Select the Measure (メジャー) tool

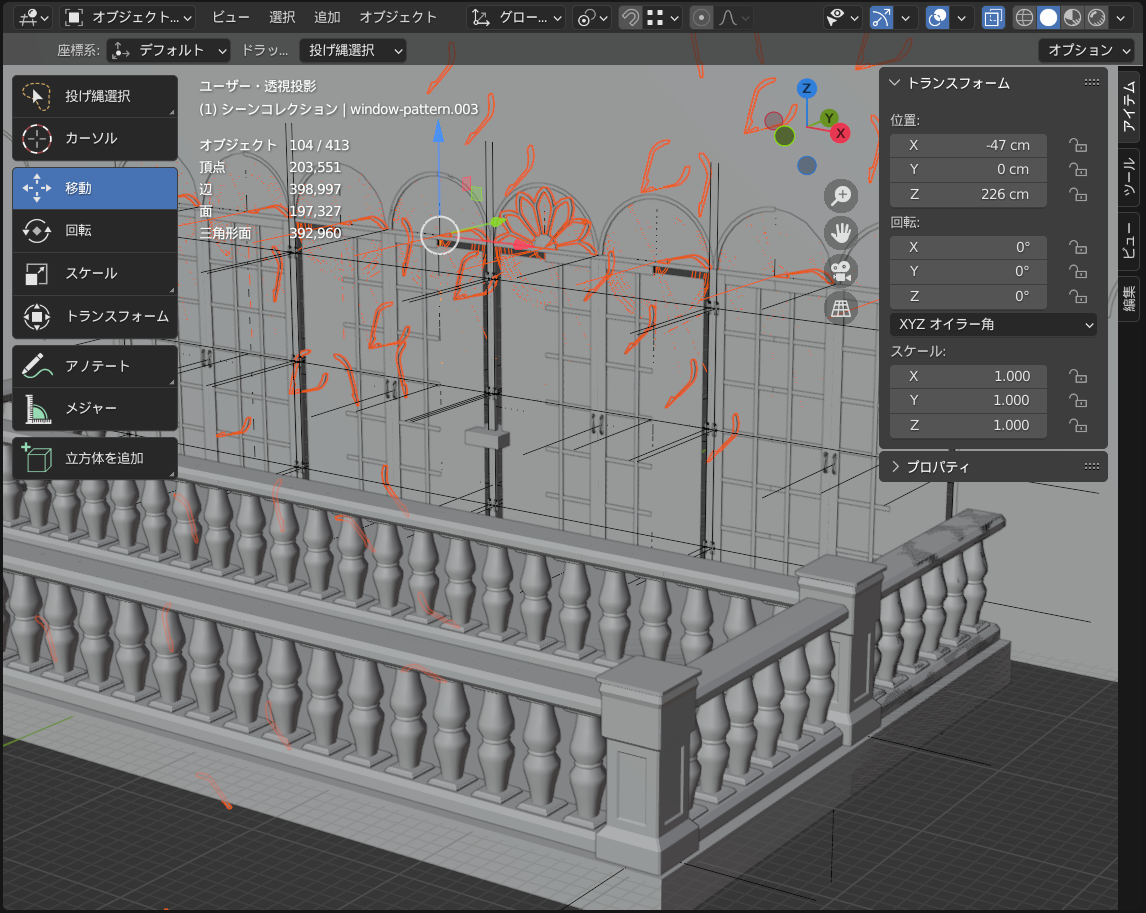coord(95,408)
